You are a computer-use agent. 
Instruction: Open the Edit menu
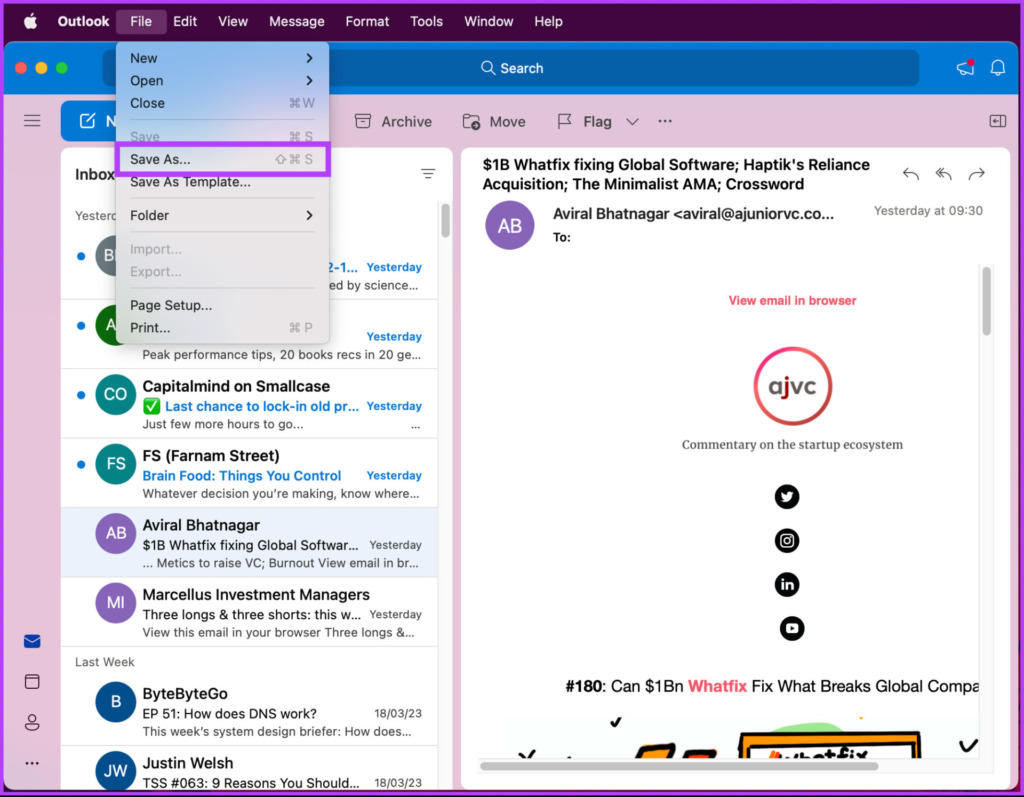coord(185,22)
